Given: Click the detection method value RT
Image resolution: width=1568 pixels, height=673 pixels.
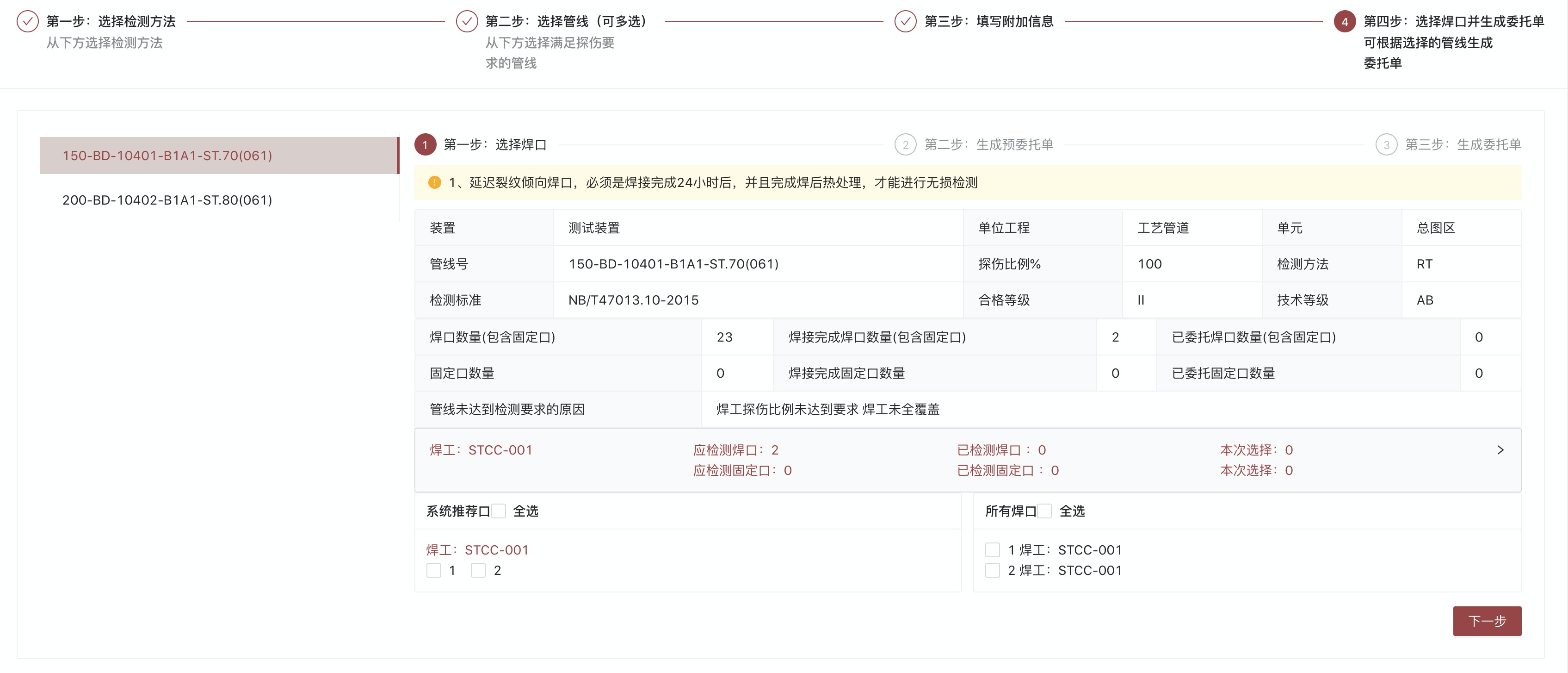Looking at the screenshot, I should click(1424, 264).
